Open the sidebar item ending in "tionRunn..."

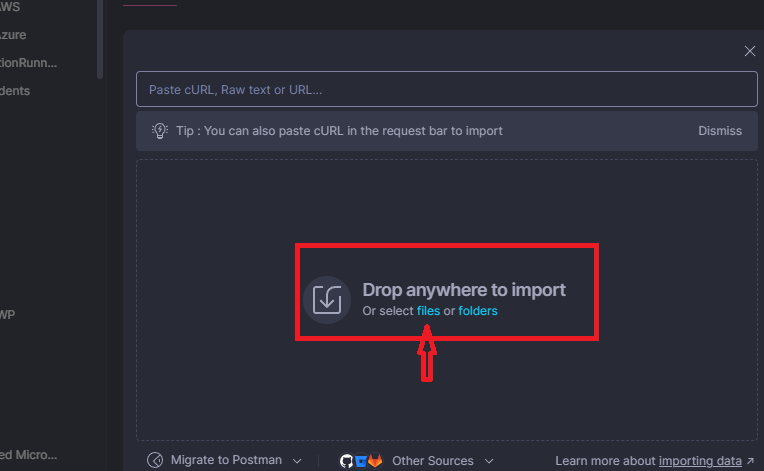28,62
